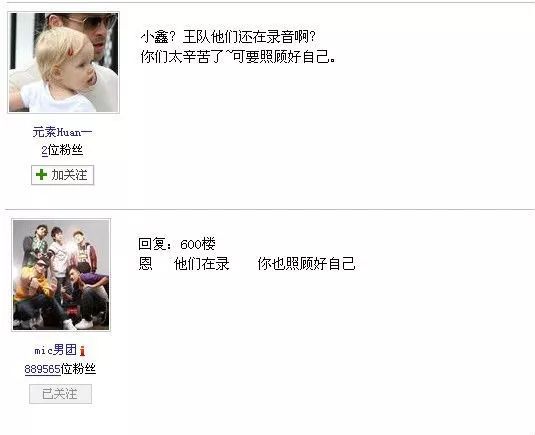Open the mic男团 username link

(56, 350)
